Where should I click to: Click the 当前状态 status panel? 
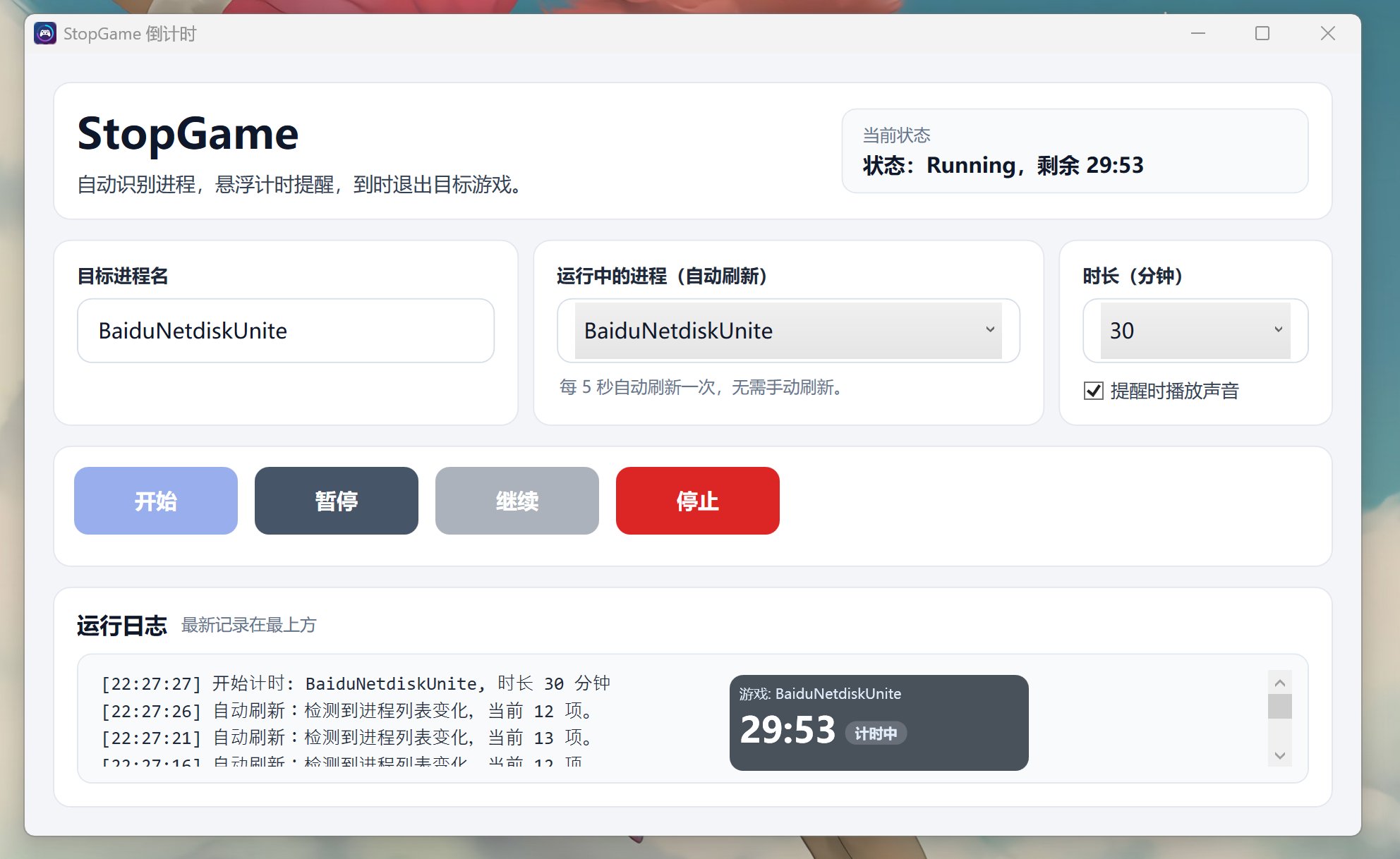coord(1074,151)
